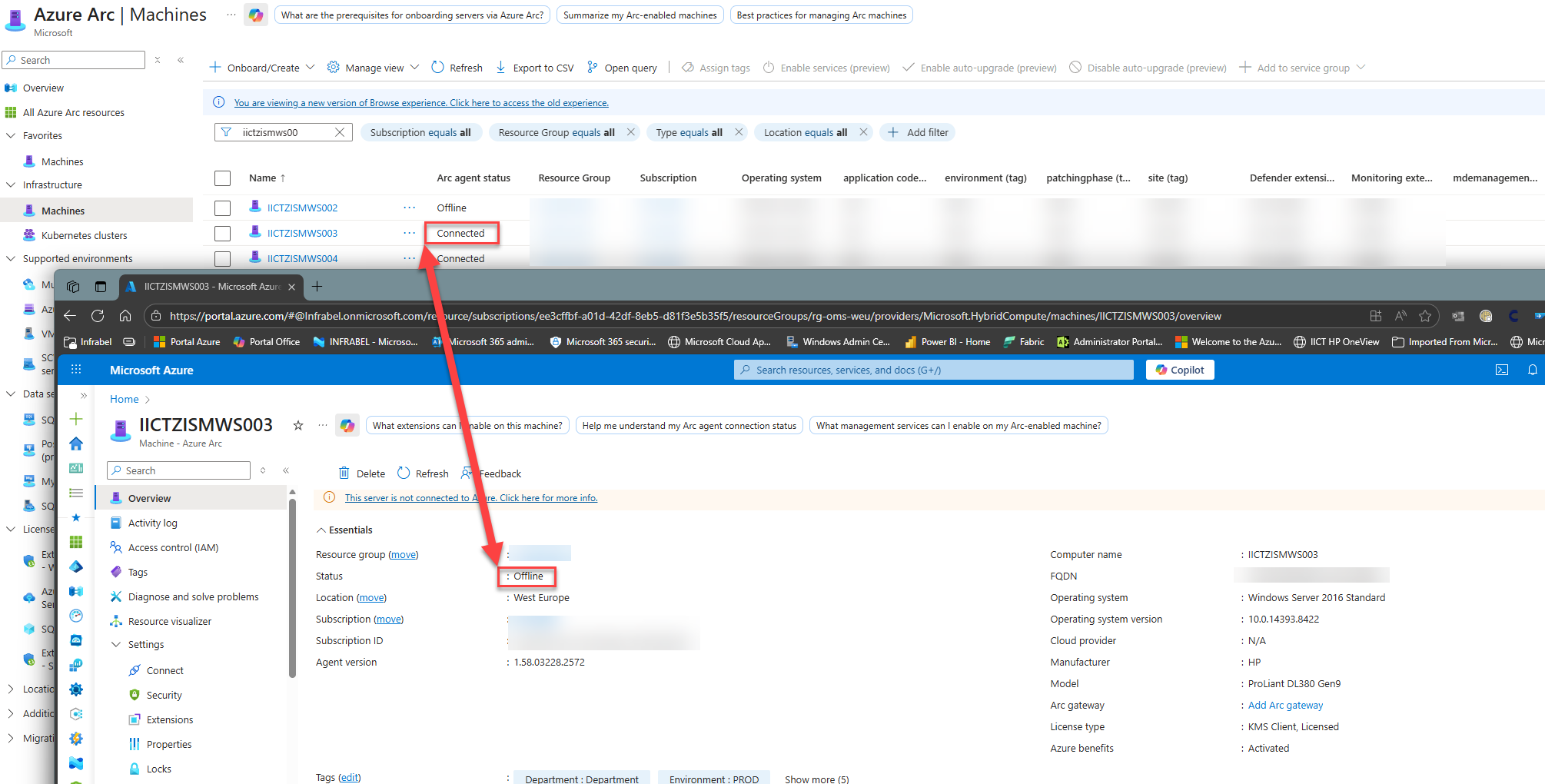
Task: Reload the page with the browser refresh icon
Action: click(98, 316)
